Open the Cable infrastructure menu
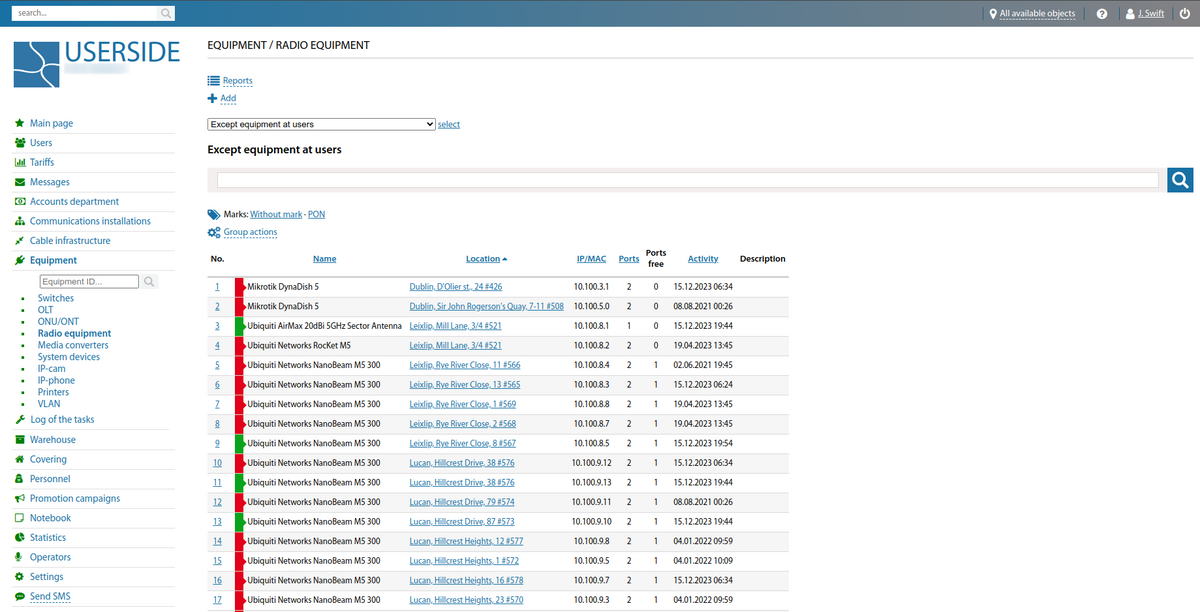The width and height of the screenshot is (1200, 612). pyautogui.click(x=70, y=241)
